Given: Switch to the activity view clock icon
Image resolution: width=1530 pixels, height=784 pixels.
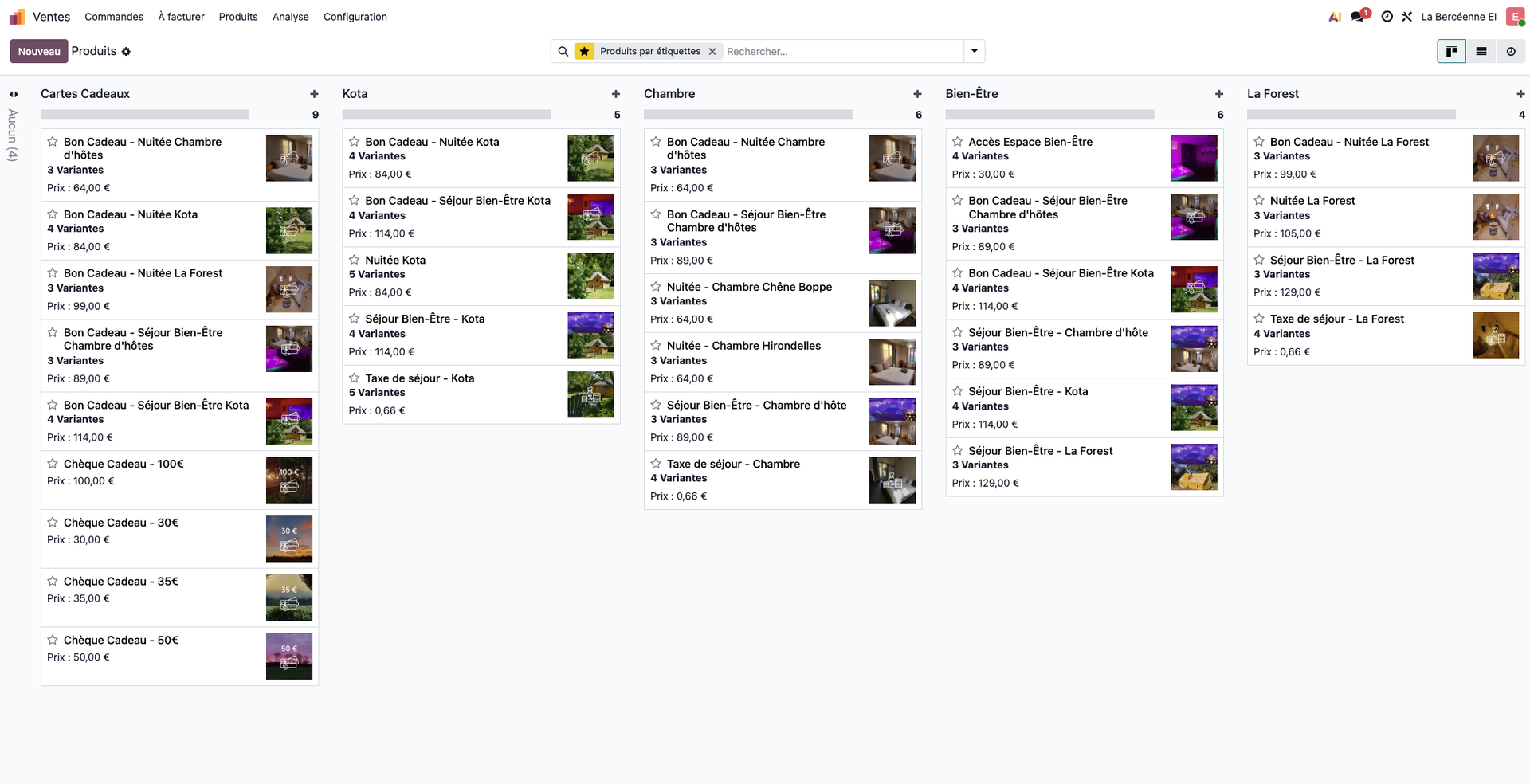Looking at the screenshot, I should (1511, 51).
